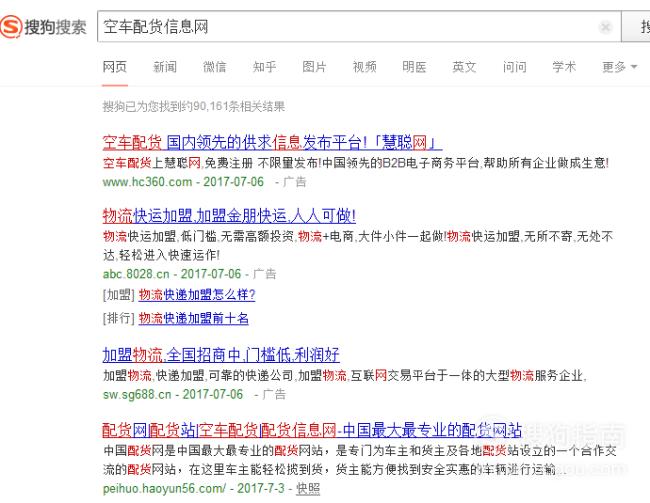Image resolution: width=650 pixels, height=503 pixels.
Task: Focus the search input containing 空车配货信息网
Action: coord(359,27)
